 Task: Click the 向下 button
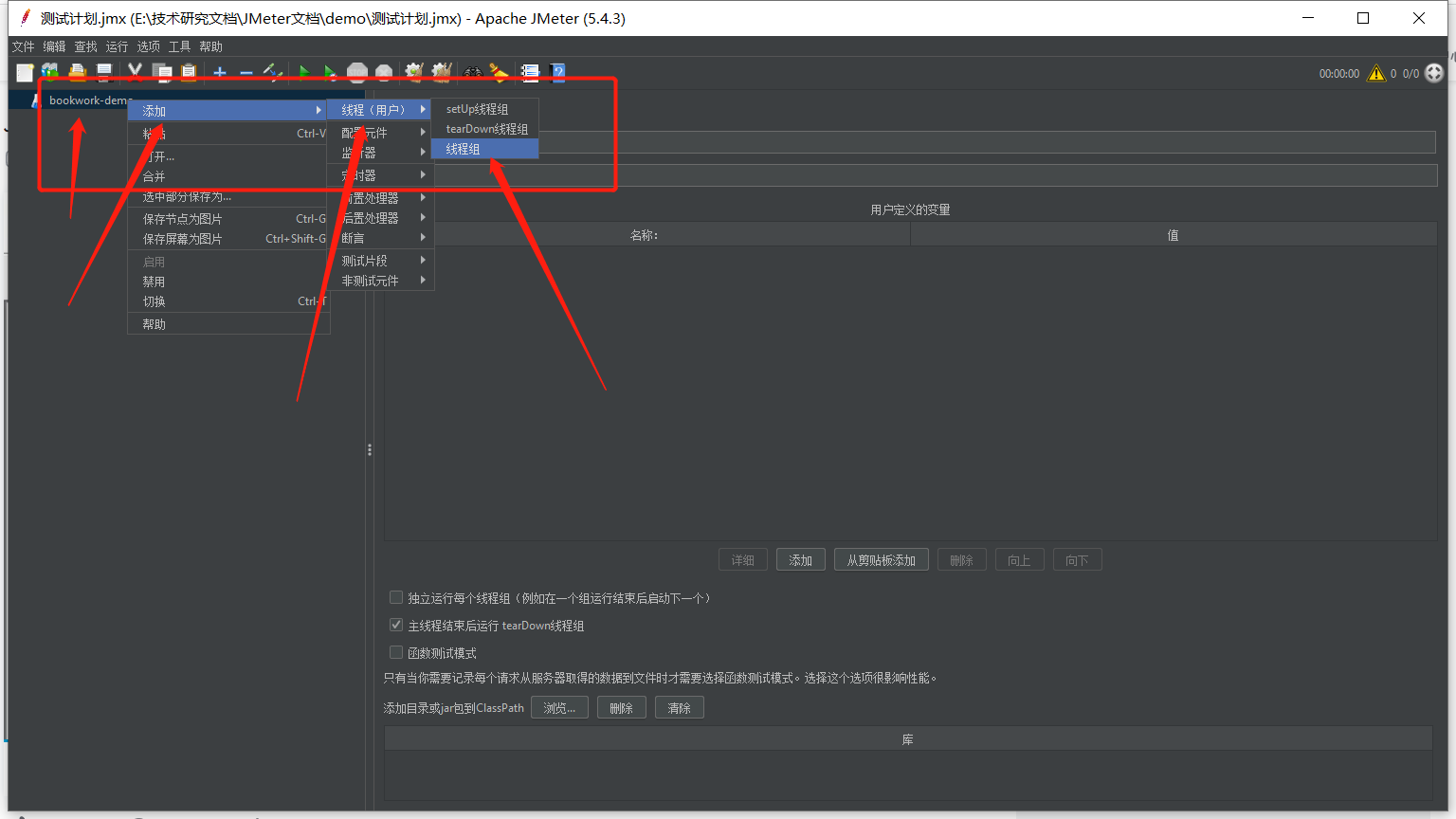coord(1077,560)
